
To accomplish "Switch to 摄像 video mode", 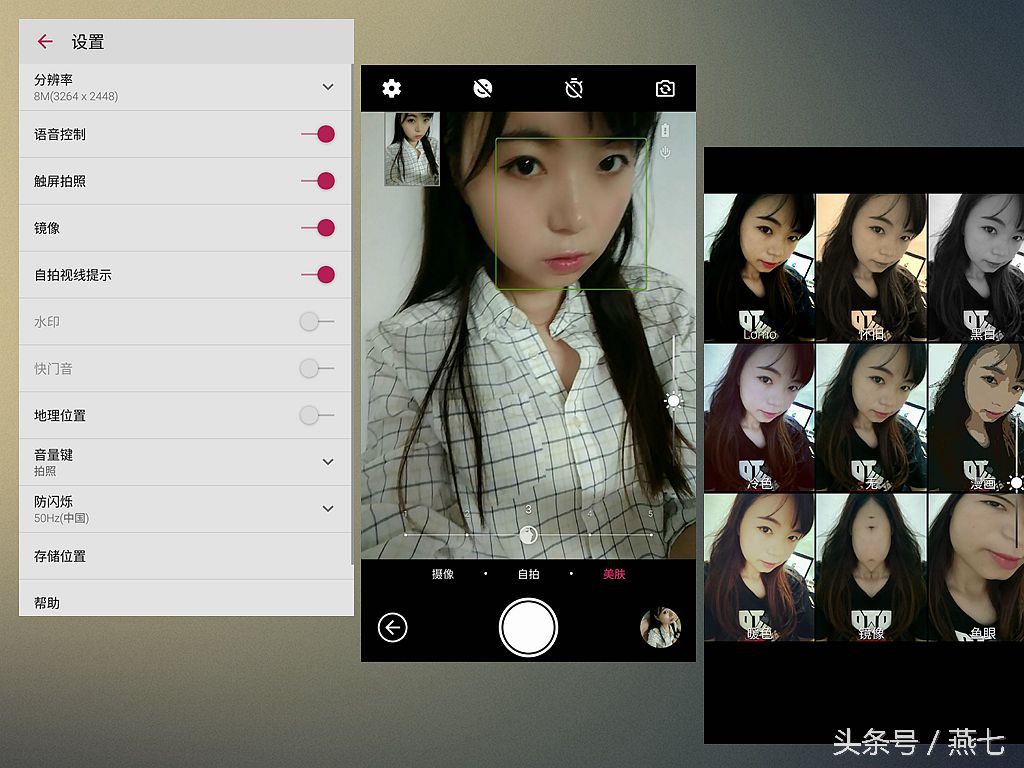I will 443,574.
